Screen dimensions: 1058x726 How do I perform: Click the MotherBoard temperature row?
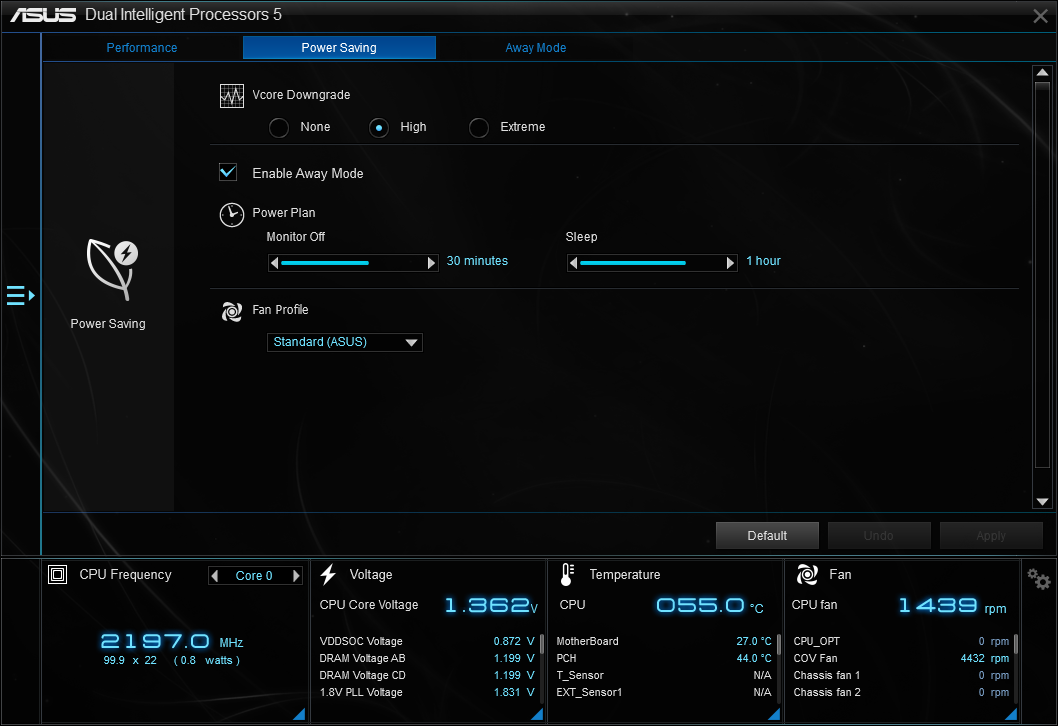click(664, 641)
